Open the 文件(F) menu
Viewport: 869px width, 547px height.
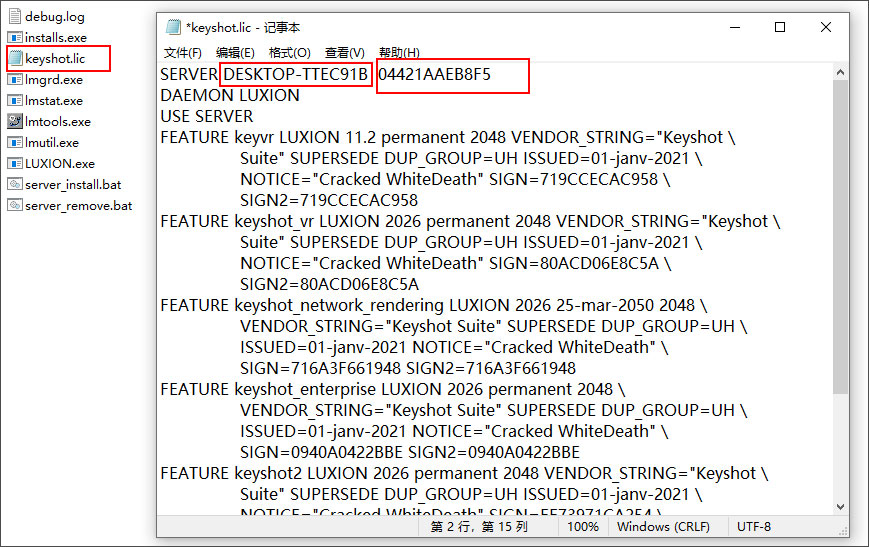click(x=182, y=53)
